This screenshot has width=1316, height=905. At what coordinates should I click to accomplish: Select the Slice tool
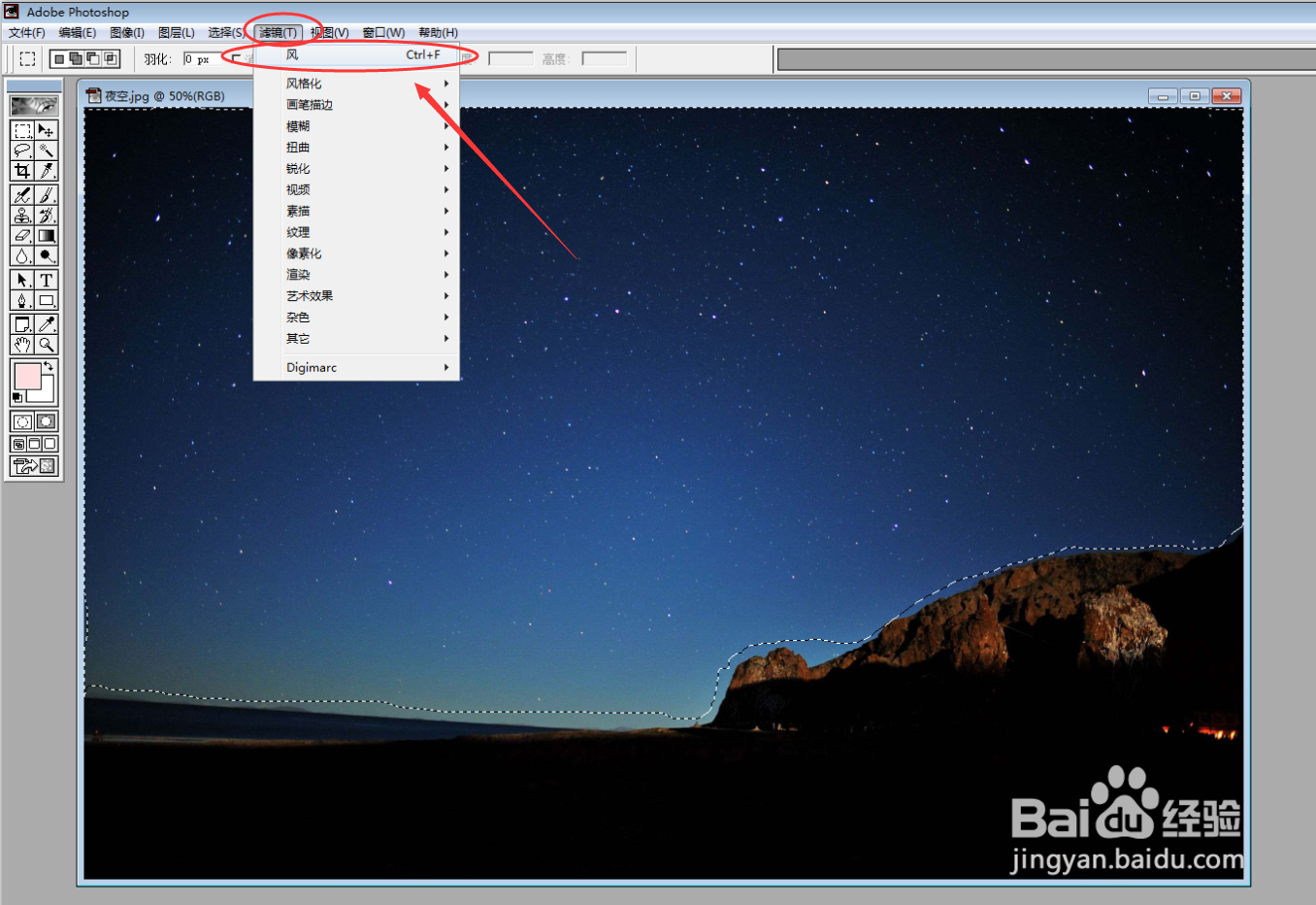(46, 171)
